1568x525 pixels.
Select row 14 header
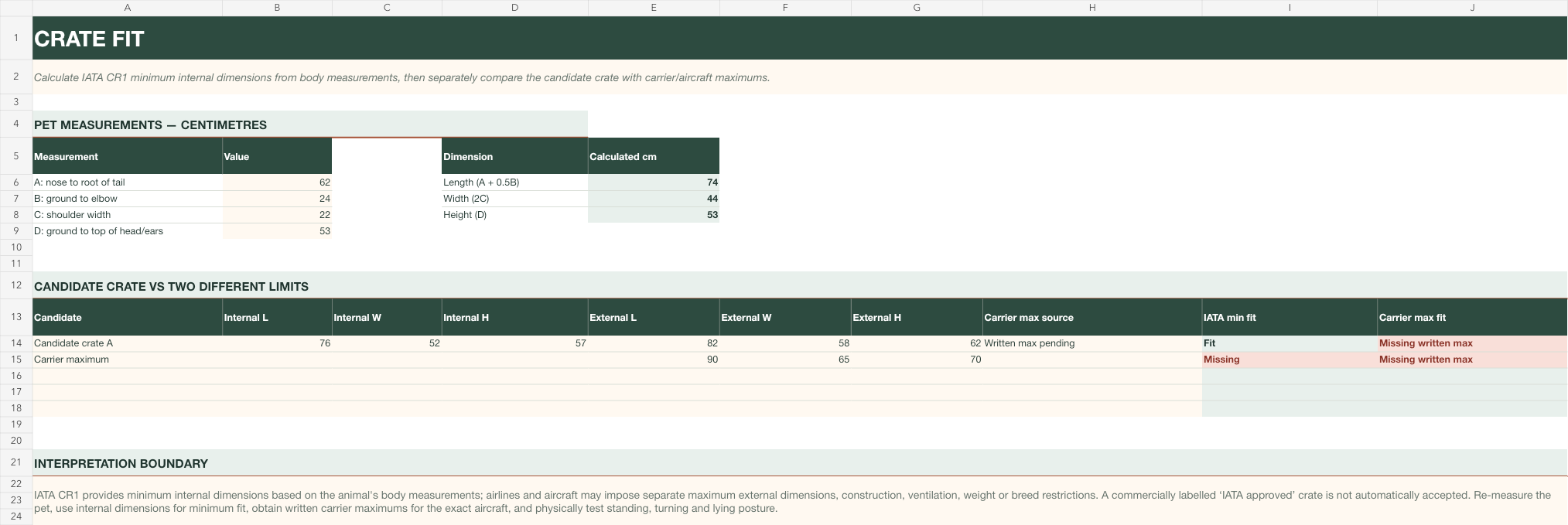coord(15,343)
